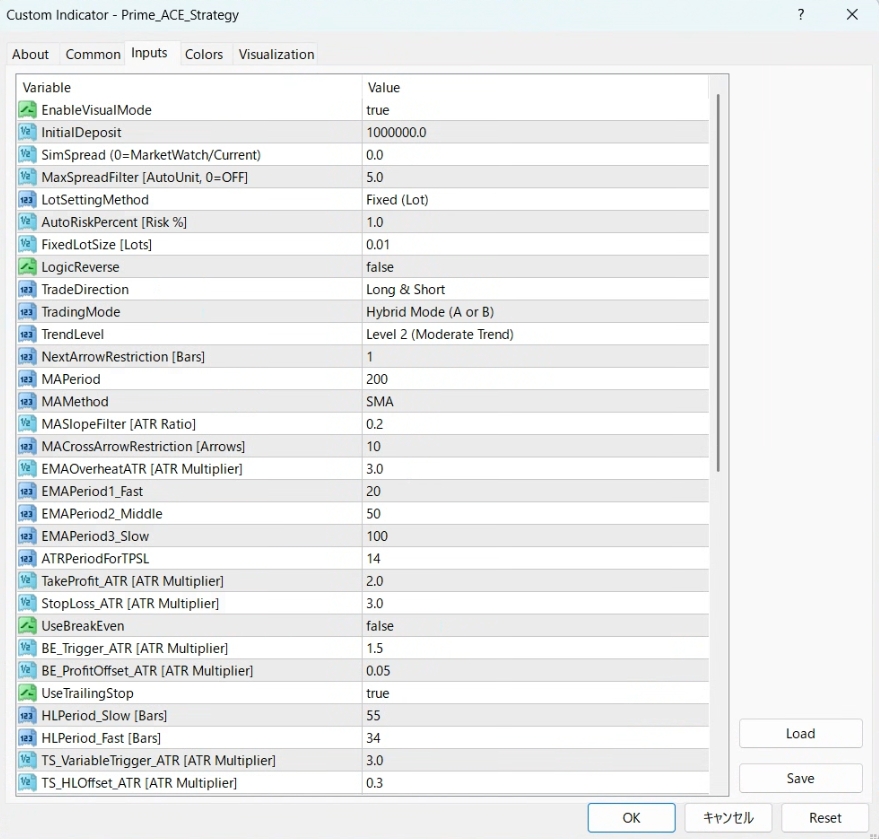Screen dimensions: 879x839
Task: Open TradingMode dropdown showing Hybrid Mode
Action: point(535,312)
